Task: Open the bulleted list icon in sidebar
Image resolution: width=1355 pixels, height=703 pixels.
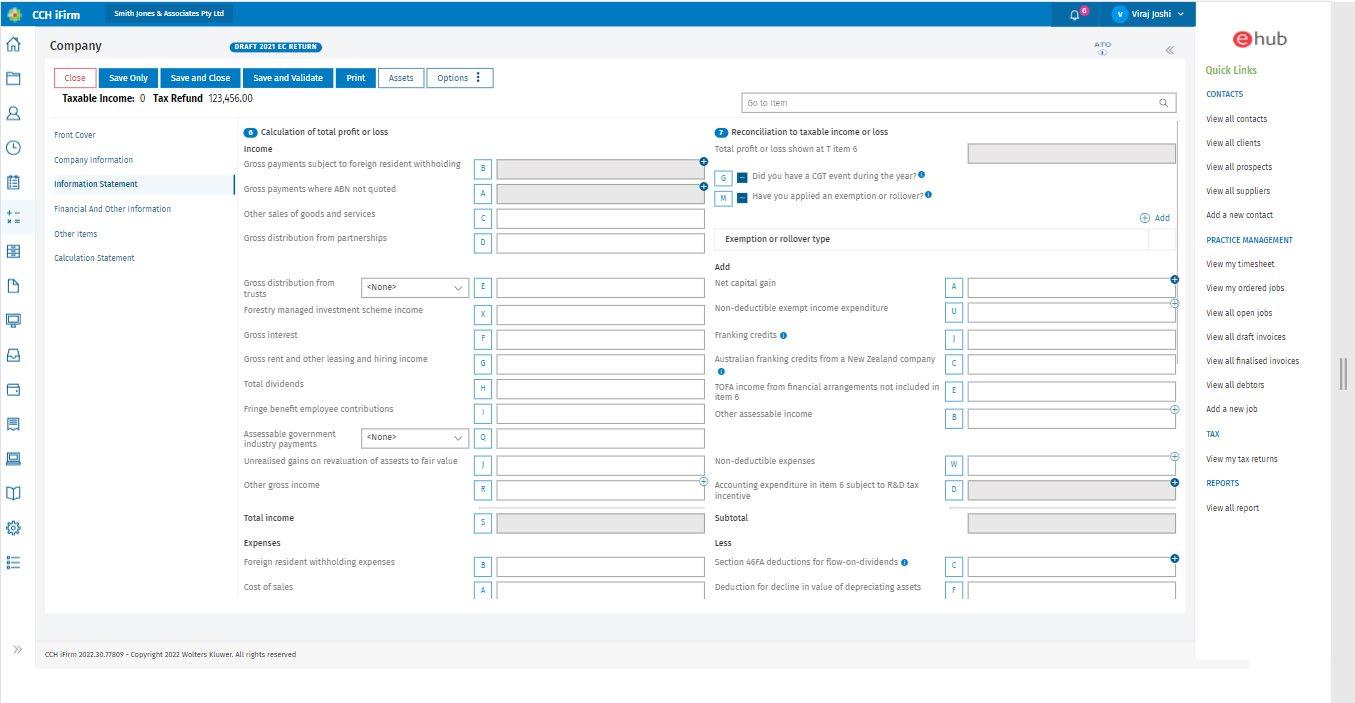Action: (x=14, y=562)
